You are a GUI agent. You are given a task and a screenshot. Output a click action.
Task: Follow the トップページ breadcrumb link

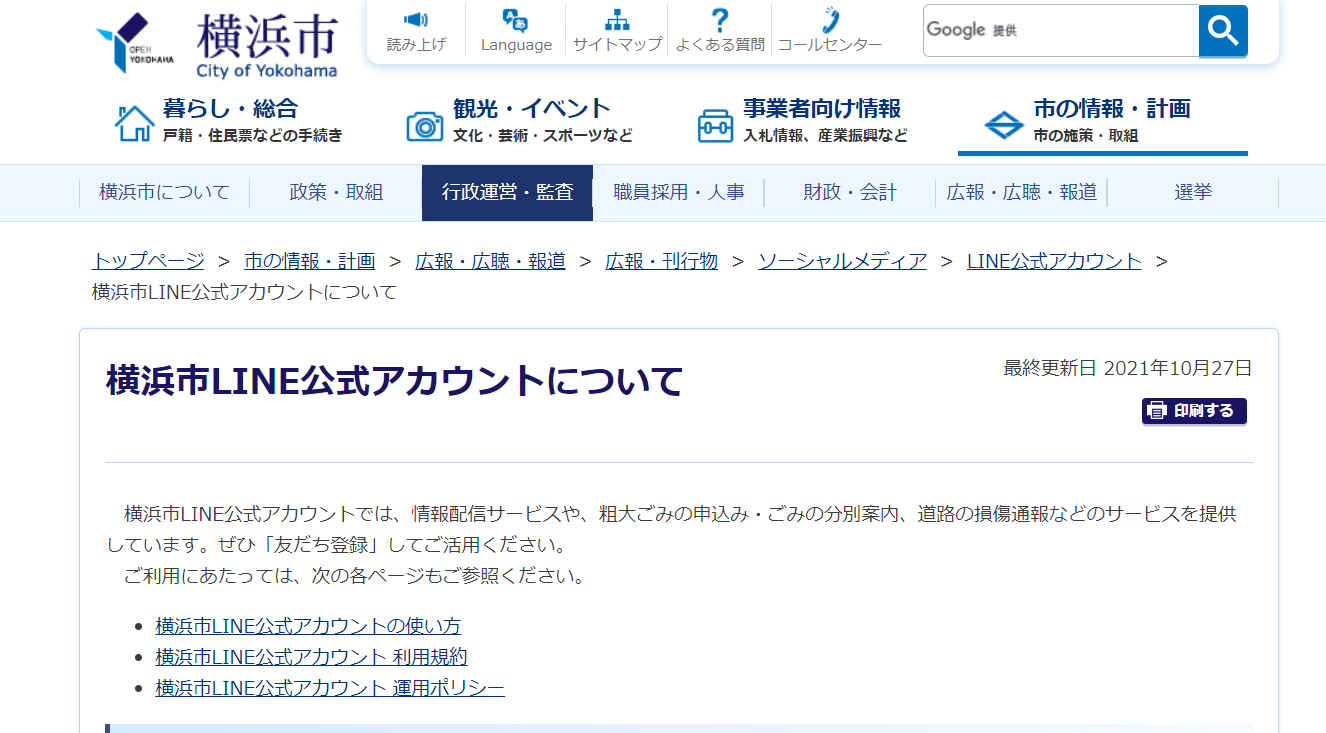click(148, 261)
